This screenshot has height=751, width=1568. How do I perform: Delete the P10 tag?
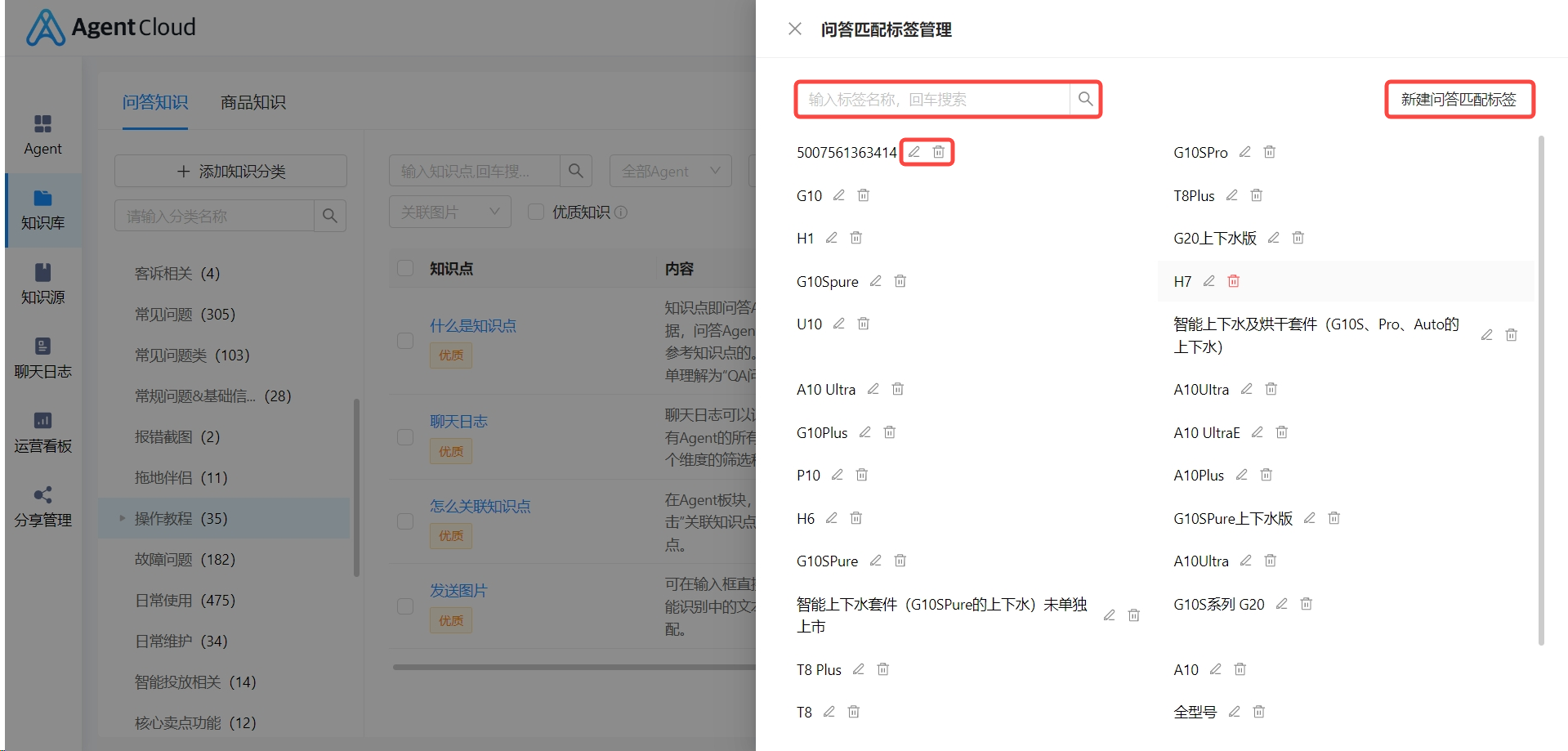coord(862,475)
